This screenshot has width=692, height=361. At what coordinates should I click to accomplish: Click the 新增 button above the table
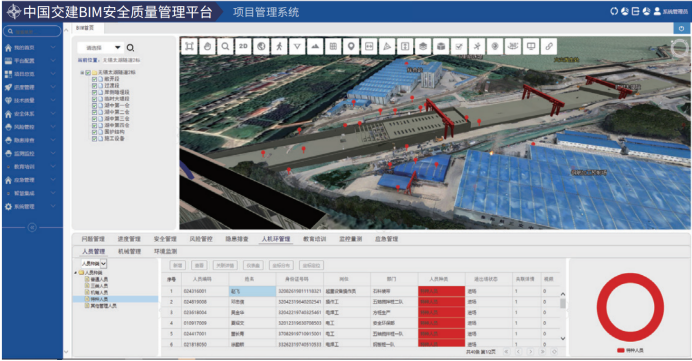pyautogui.click(x=178, y=265)
